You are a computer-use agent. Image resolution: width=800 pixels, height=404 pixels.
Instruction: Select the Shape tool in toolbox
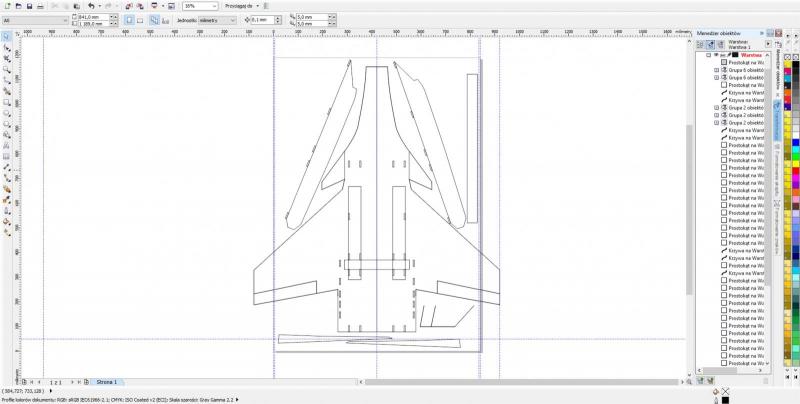pyautogui.click(x=6, y=47)
